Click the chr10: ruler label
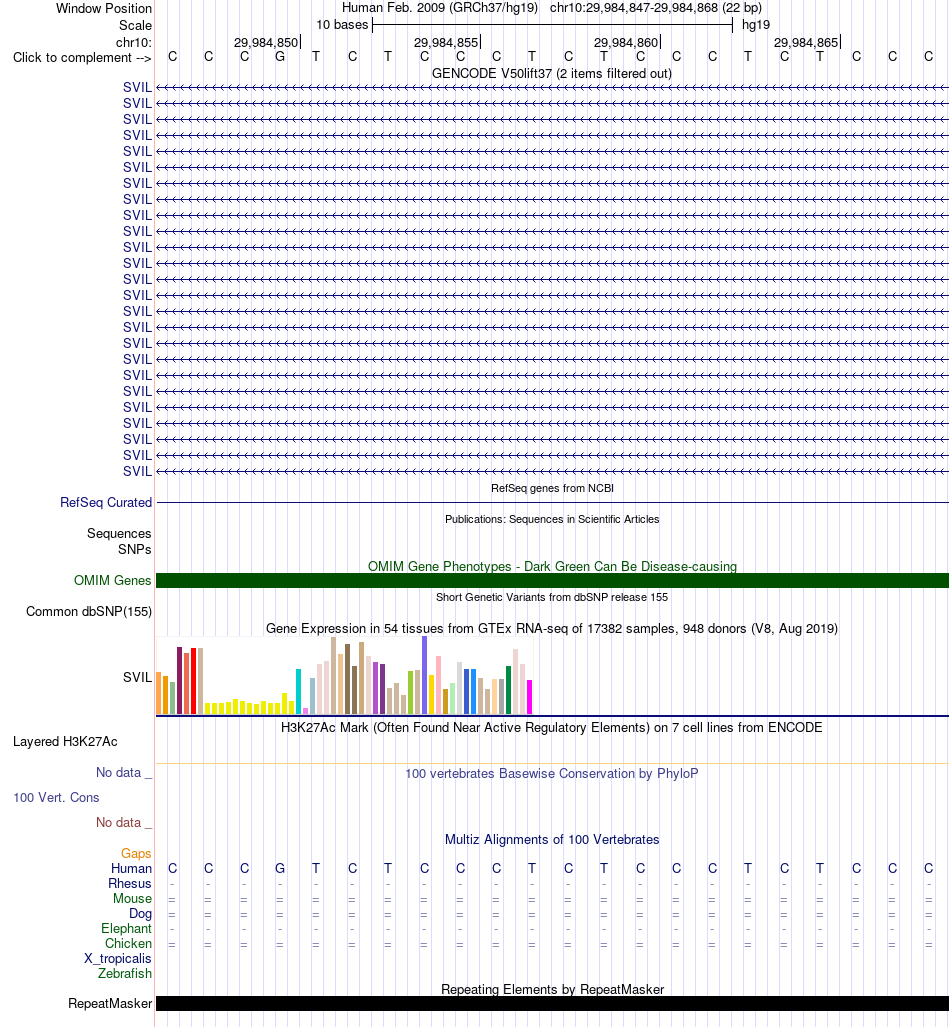 [x=134, y=43]
